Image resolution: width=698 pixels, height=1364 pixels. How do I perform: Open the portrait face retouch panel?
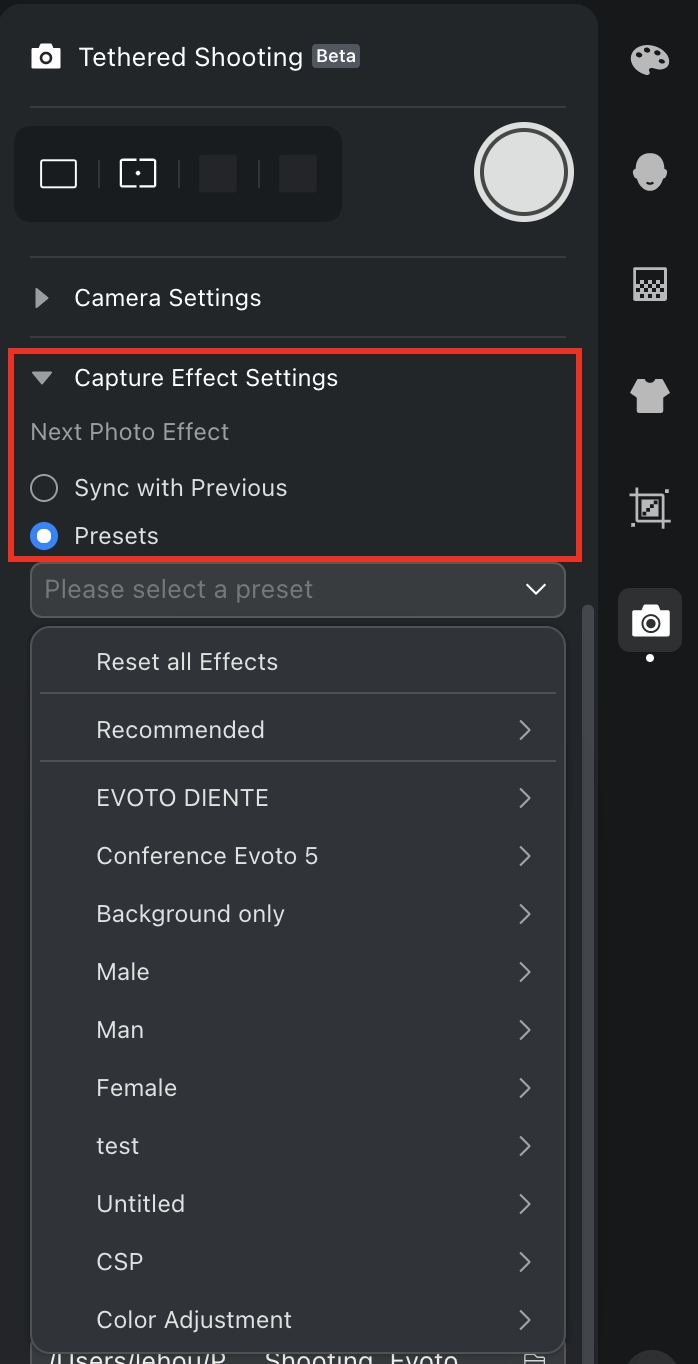click(650, 171)
